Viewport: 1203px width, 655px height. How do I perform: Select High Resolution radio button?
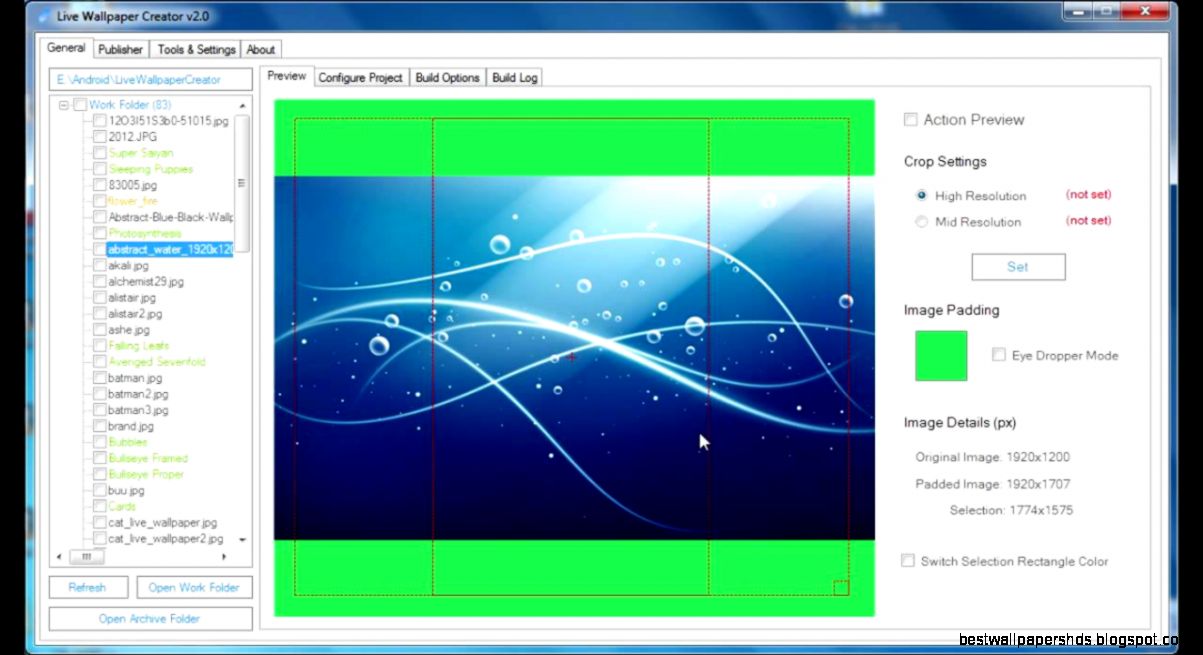[x=921, y=196]
